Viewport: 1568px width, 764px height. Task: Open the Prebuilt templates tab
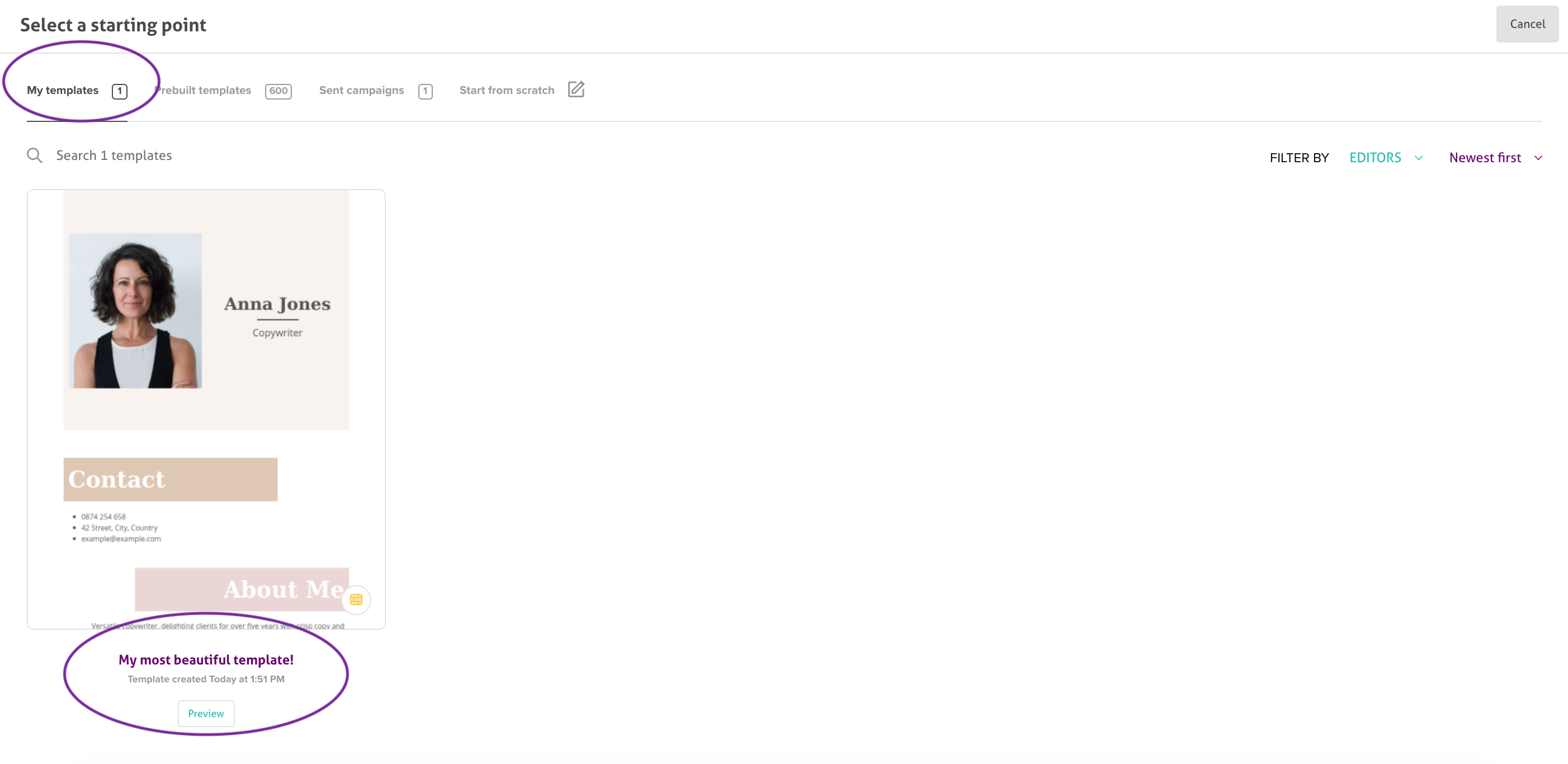click(204, 90)
